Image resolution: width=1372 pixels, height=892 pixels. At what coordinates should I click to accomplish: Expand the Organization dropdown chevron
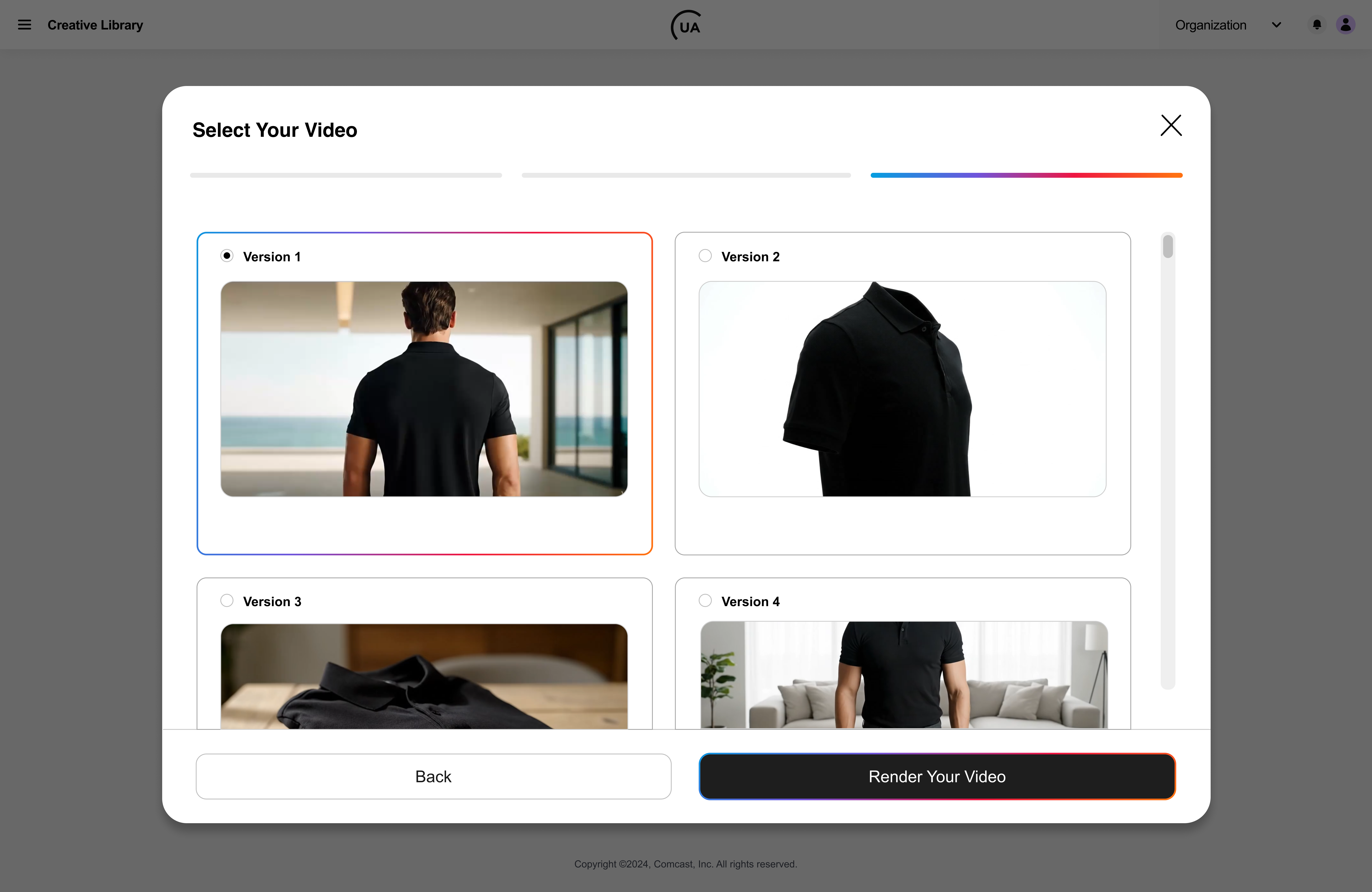[1276, 25]
